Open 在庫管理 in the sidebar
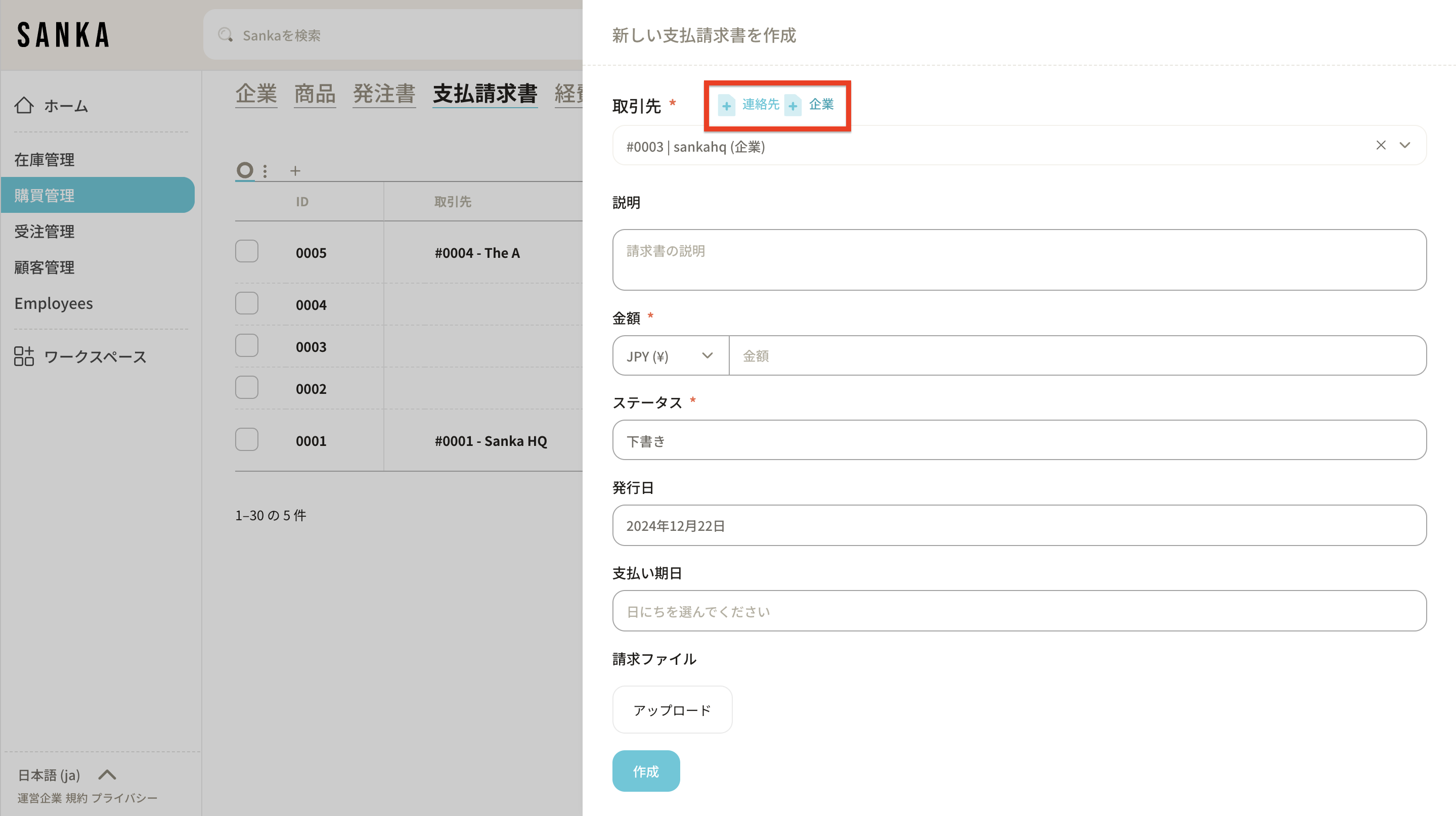Viewport: 1456px width, 816px height. [44, 160]
